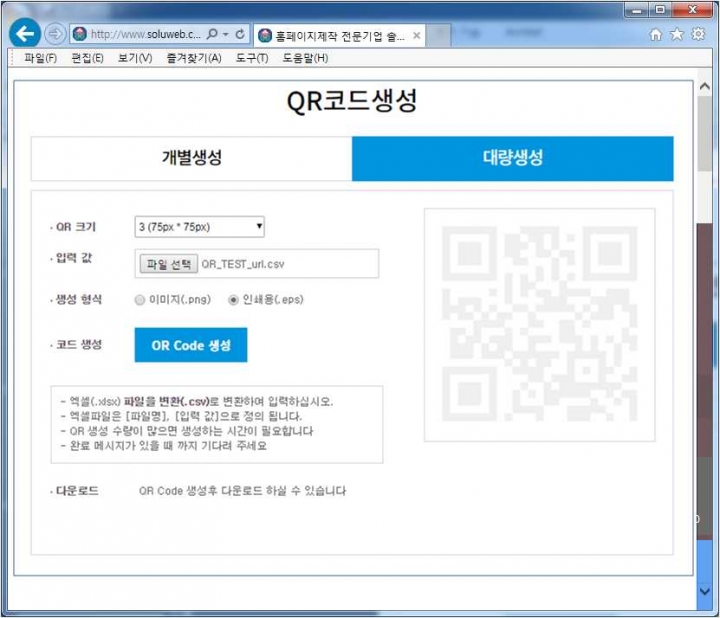Click the QR코드생성 page heading

[352, 101]
